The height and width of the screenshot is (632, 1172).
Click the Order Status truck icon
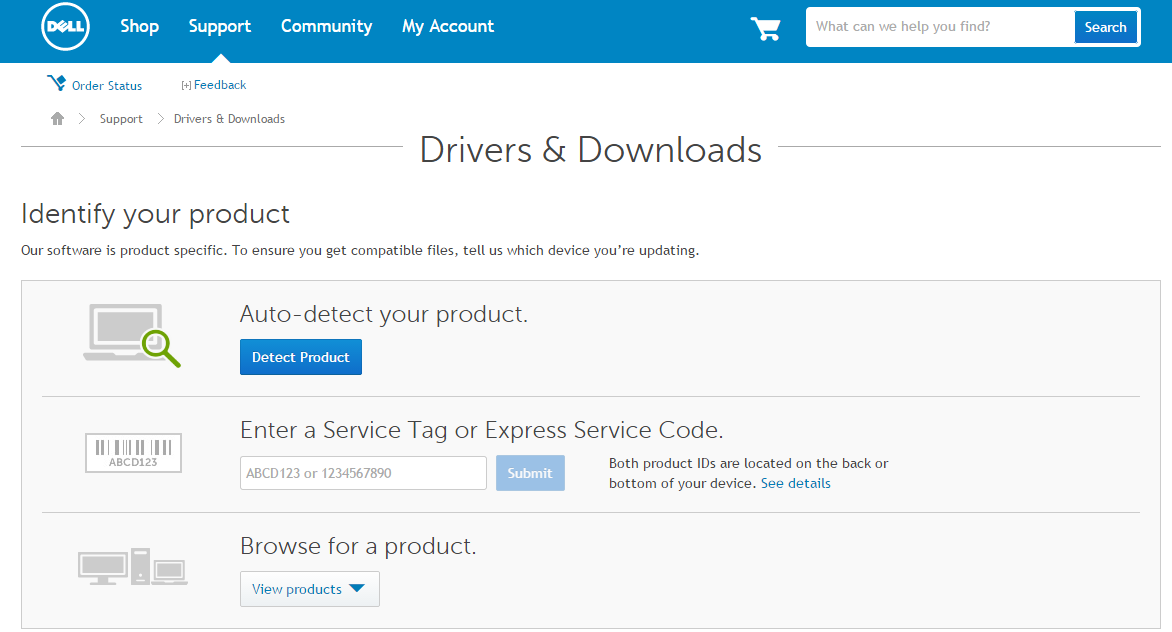click(x=56, y=83)
